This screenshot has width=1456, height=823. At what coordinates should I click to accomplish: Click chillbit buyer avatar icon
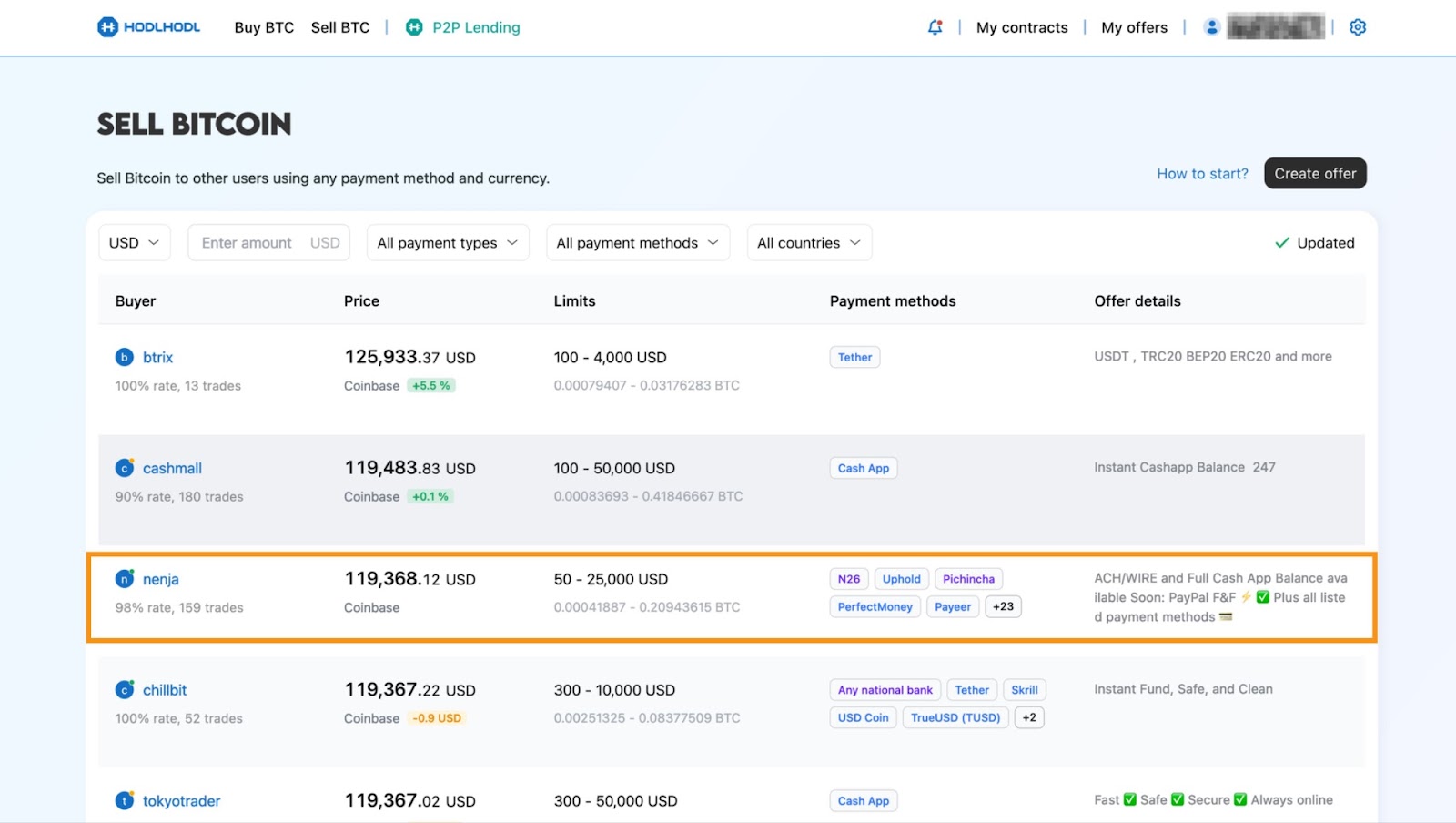[x=125, y=690]
